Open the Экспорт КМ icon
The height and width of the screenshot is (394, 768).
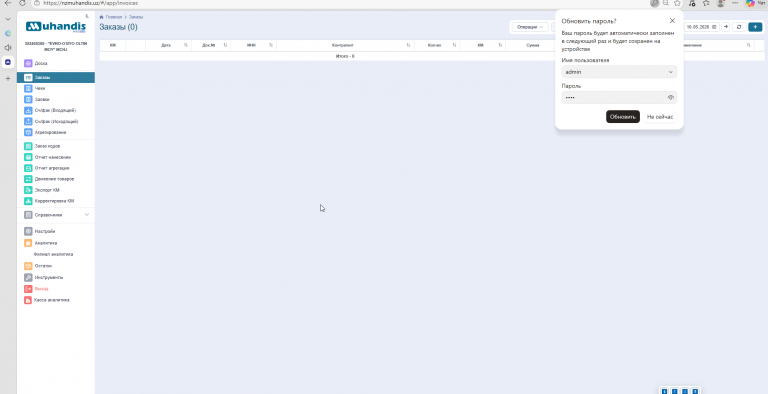28,190
